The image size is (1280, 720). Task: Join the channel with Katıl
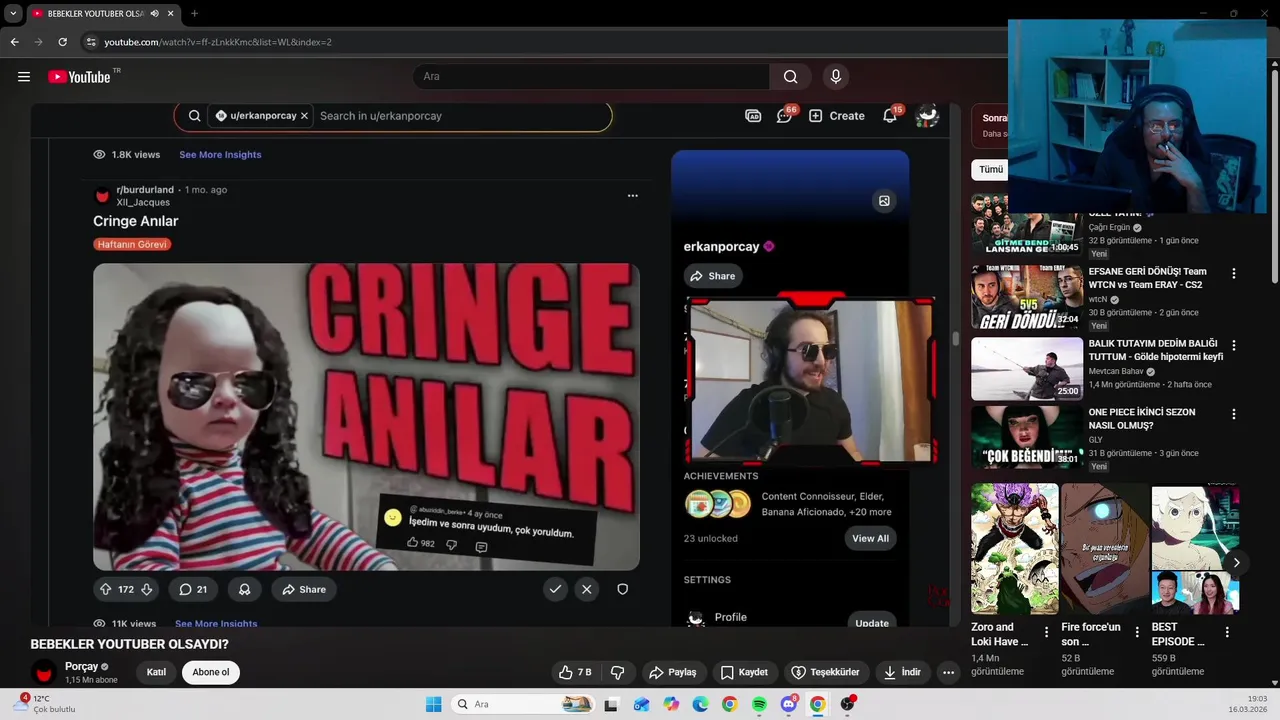pos(156,672)
